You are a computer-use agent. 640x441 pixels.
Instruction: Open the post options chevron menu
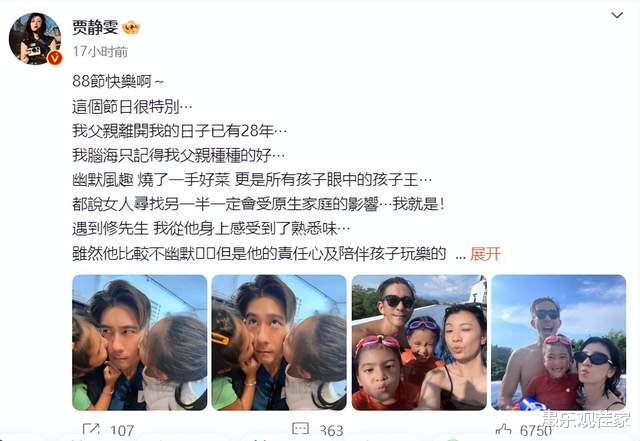point(617,16)
